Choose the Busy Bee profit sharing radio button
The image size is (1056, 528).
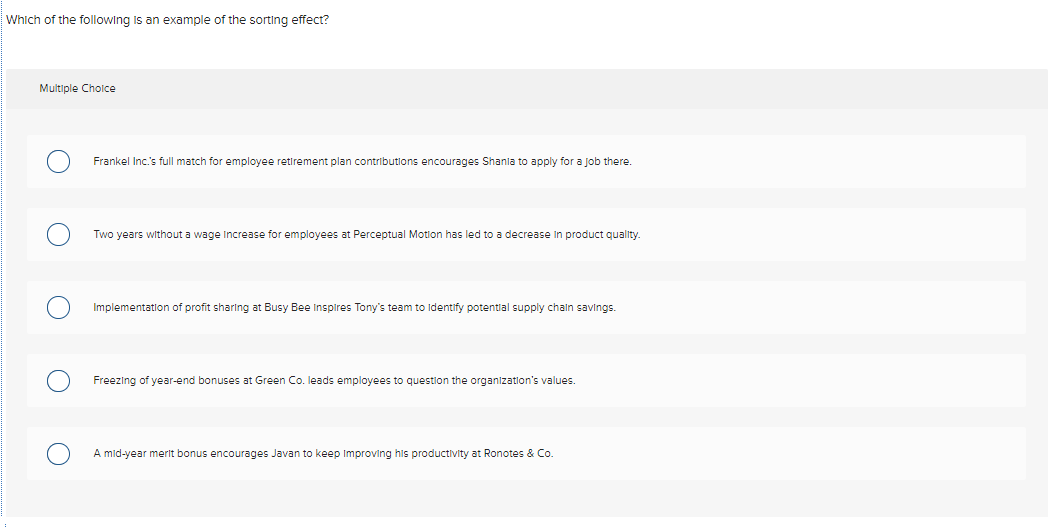click(58, 307)
